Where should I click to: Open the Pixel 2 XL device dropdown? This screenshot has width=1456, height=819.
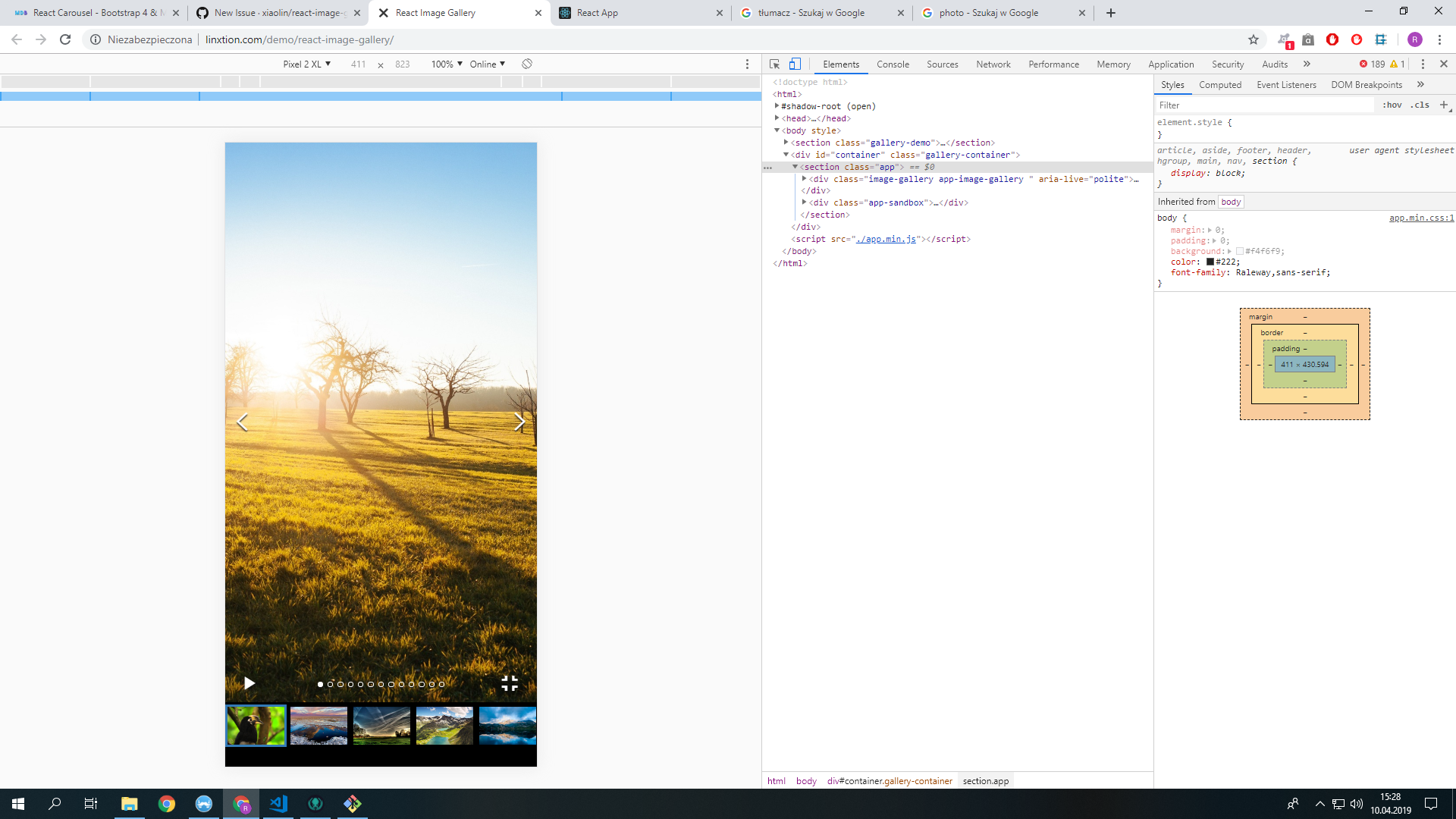(x=307, y=64)
